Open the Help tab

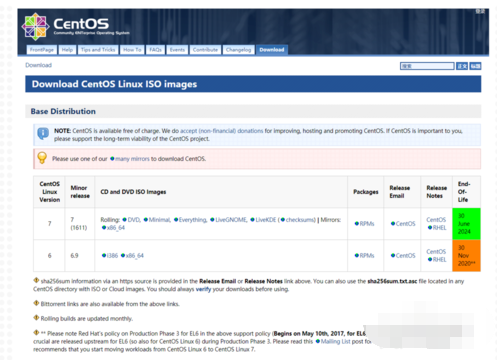[x=67, y=50]
